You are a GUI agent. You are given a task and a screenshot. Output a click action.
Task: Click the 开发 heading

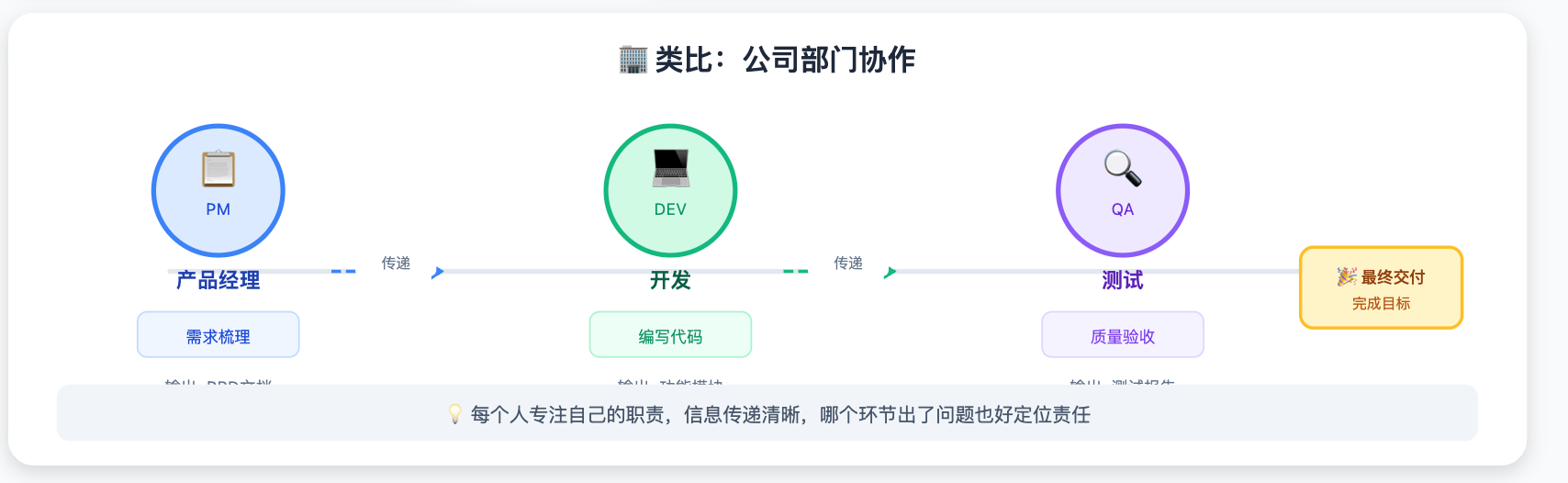[x=670, y=280]
